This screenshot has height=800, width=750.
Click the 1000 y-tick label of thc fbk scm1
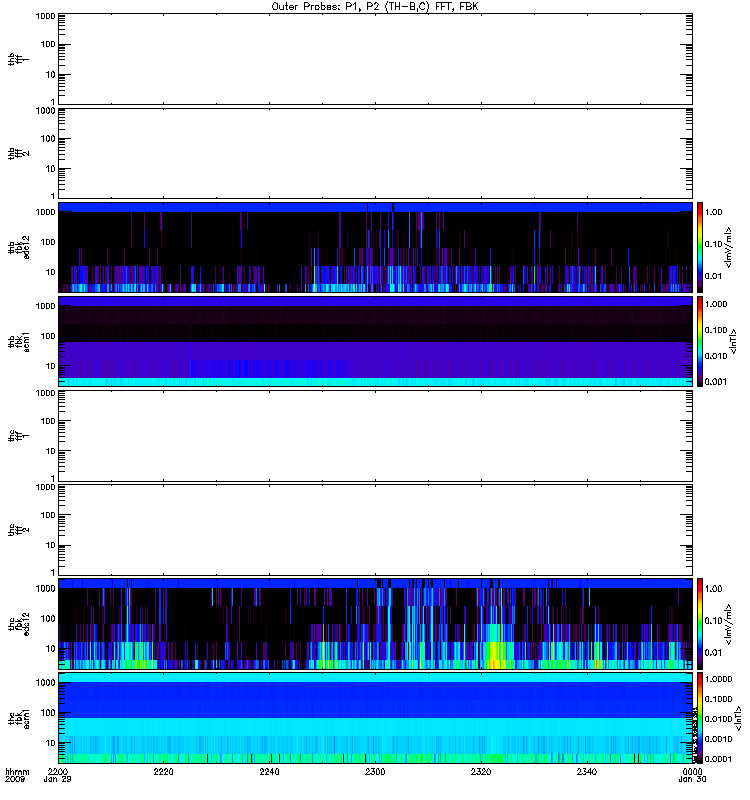(45, 683)
